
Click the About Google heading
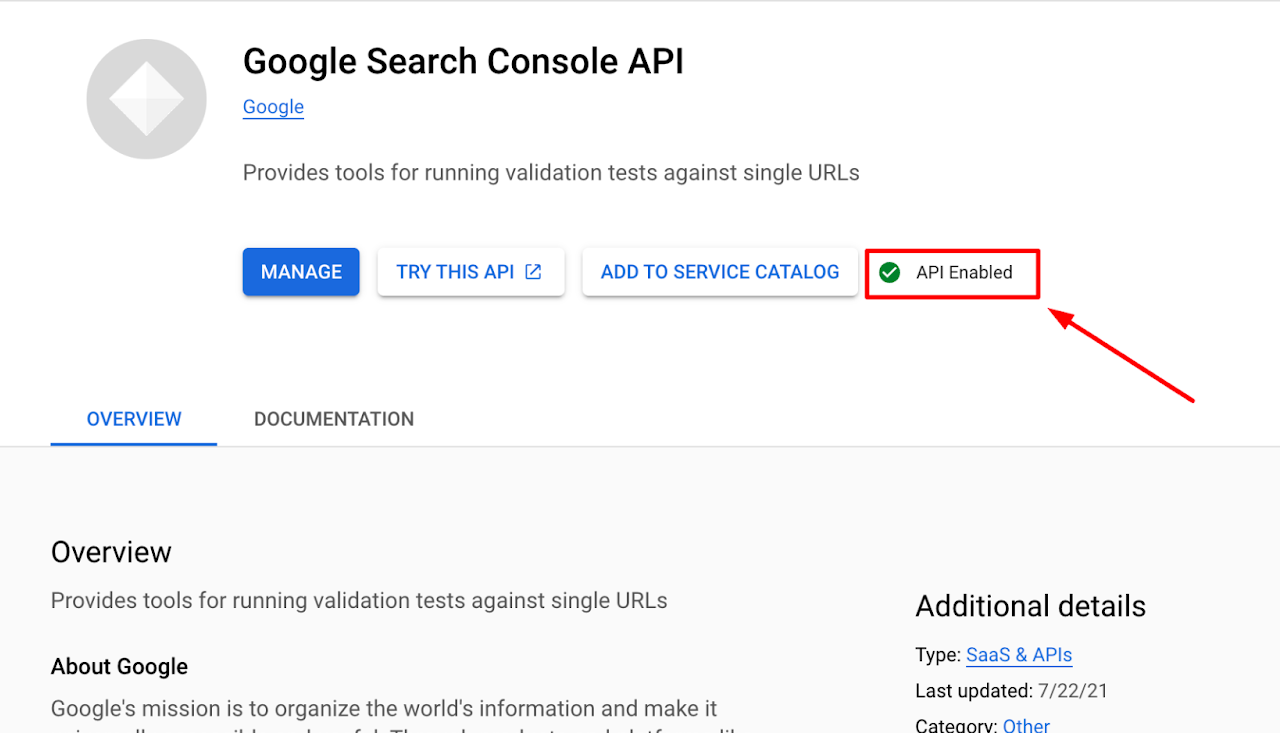119,666
